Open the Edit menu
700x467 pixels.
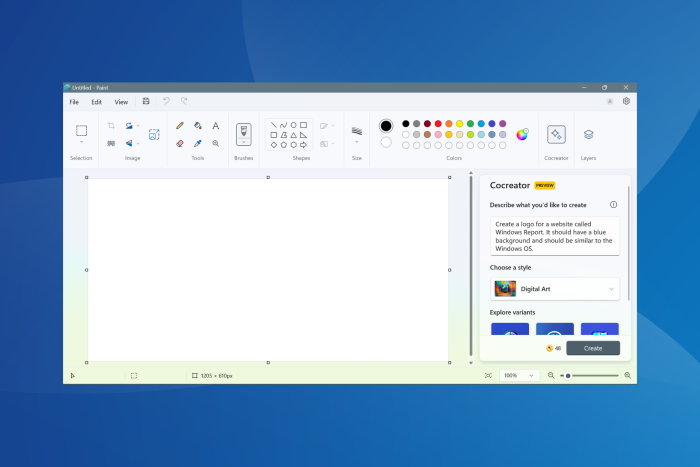tap(96, 102)
